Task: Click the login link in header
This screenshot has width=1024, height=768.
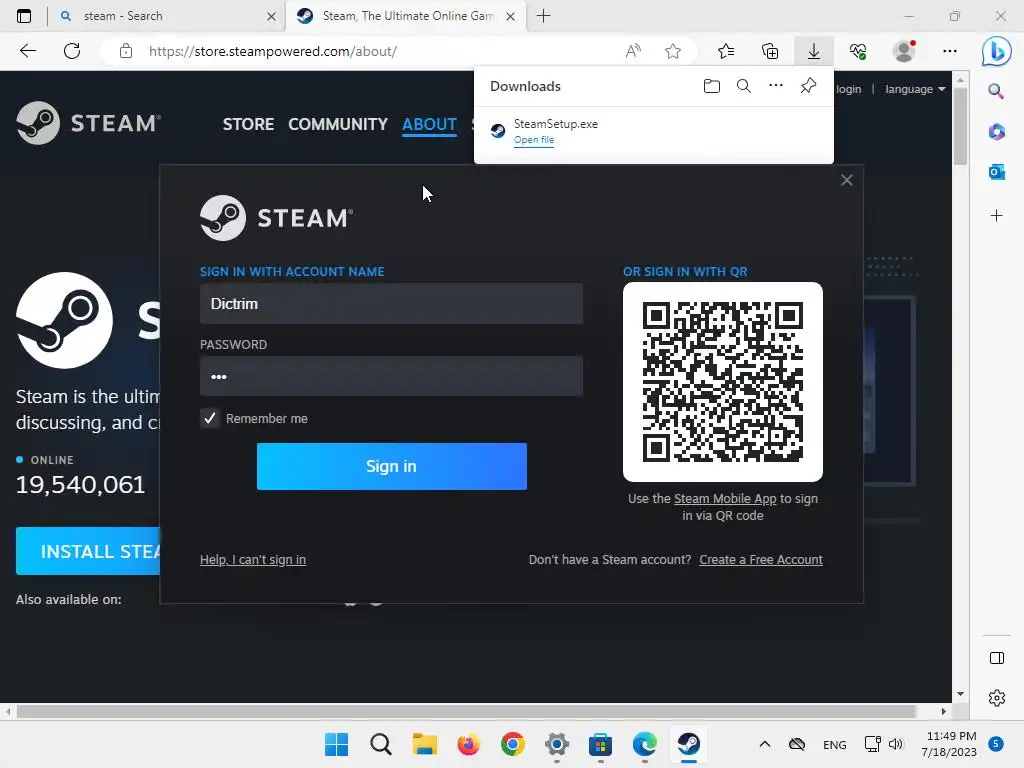Action: (x=848, y=89)
